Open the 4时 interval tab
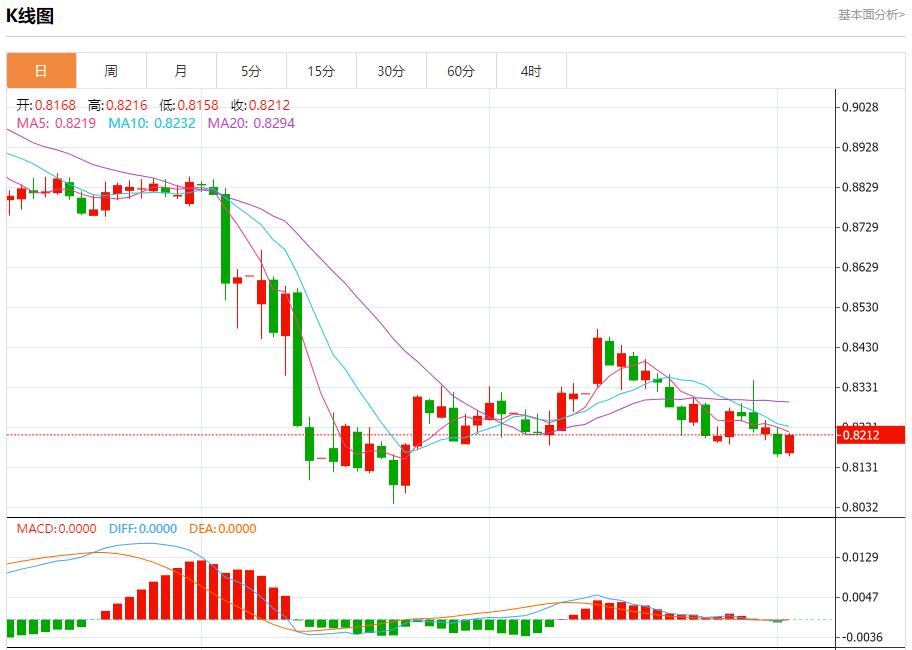 click(531, 71)
